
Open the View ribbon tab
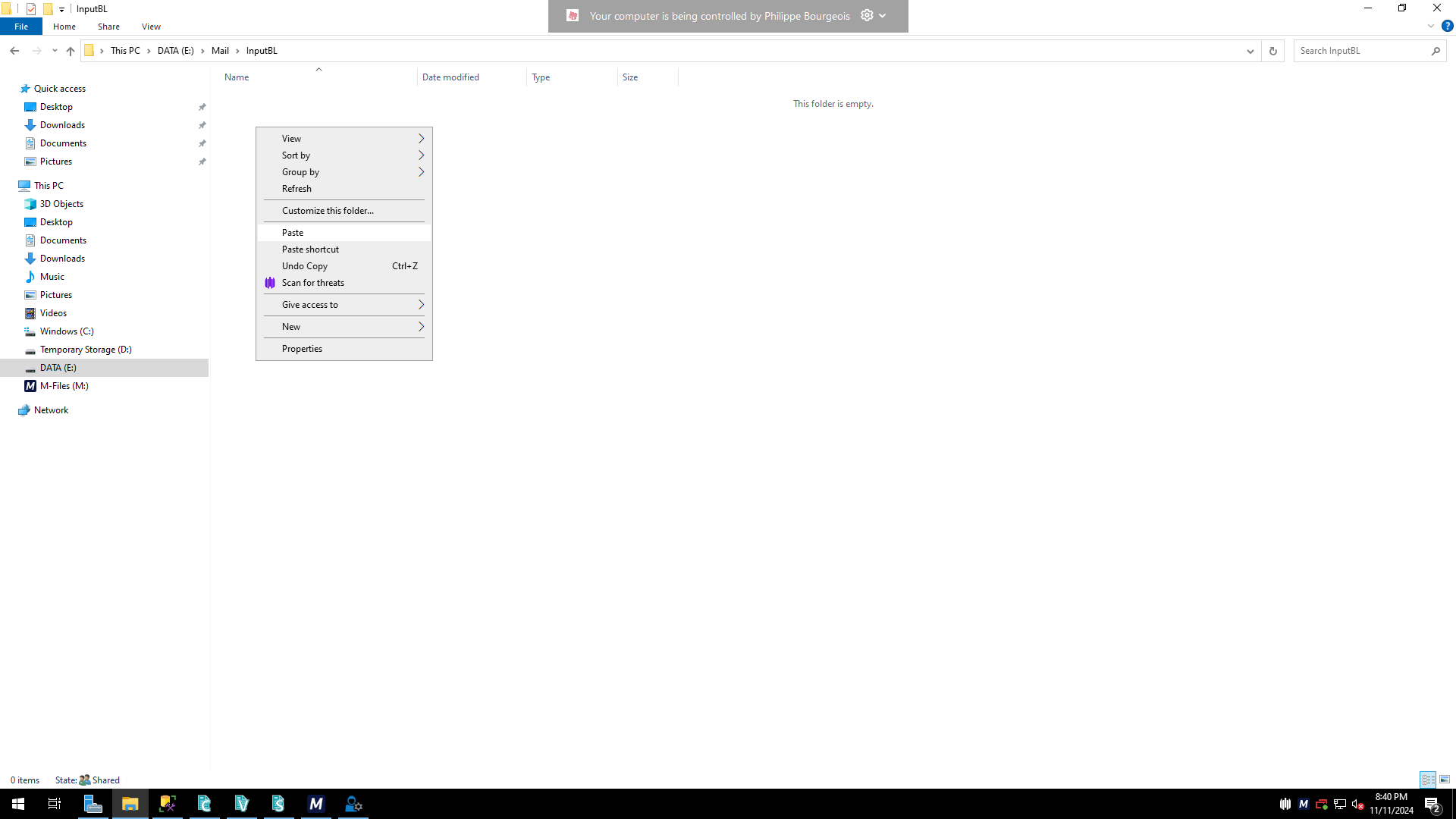click(x=151, y=27)
